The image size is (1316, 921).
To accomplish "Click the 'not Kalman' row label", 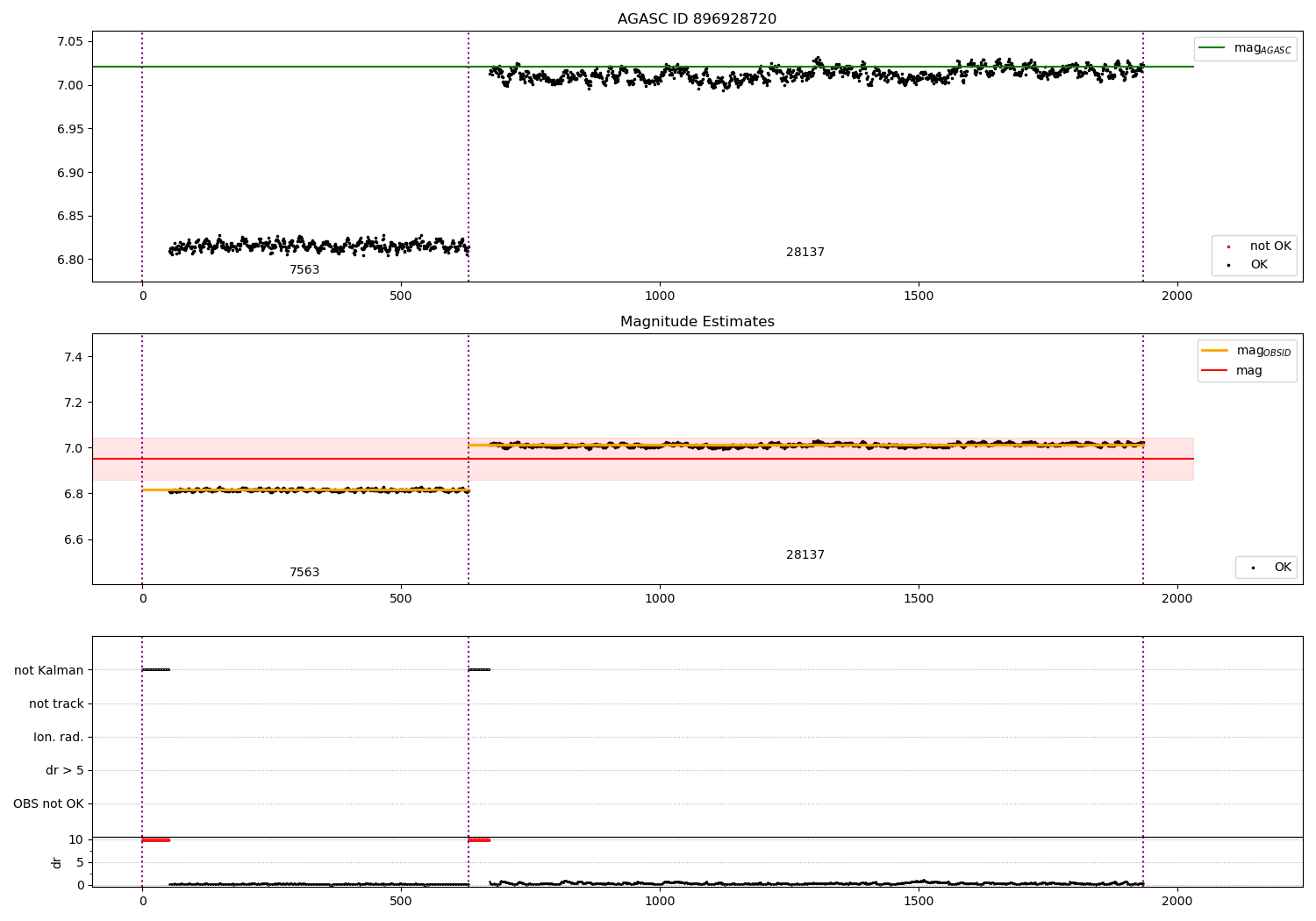I will pyautogui.click(x=49, y=670).
